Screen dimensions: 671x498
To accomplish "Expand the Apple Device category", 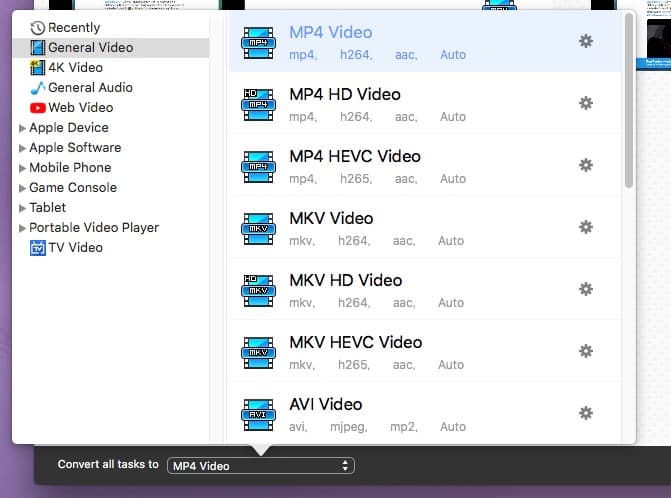I will [23, 128].
